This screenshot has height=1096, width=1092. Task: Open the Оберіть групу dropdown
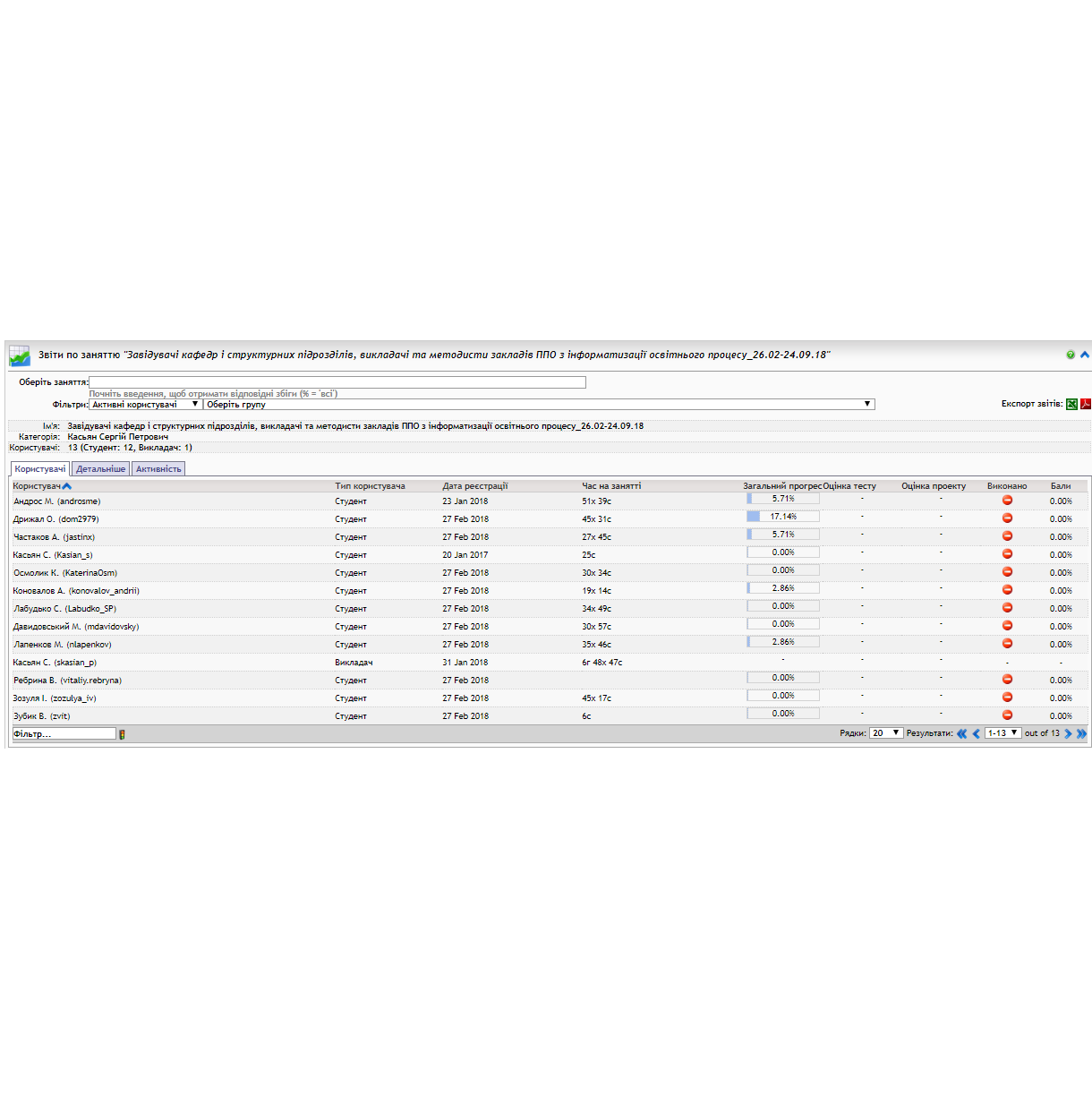point(539,405)
